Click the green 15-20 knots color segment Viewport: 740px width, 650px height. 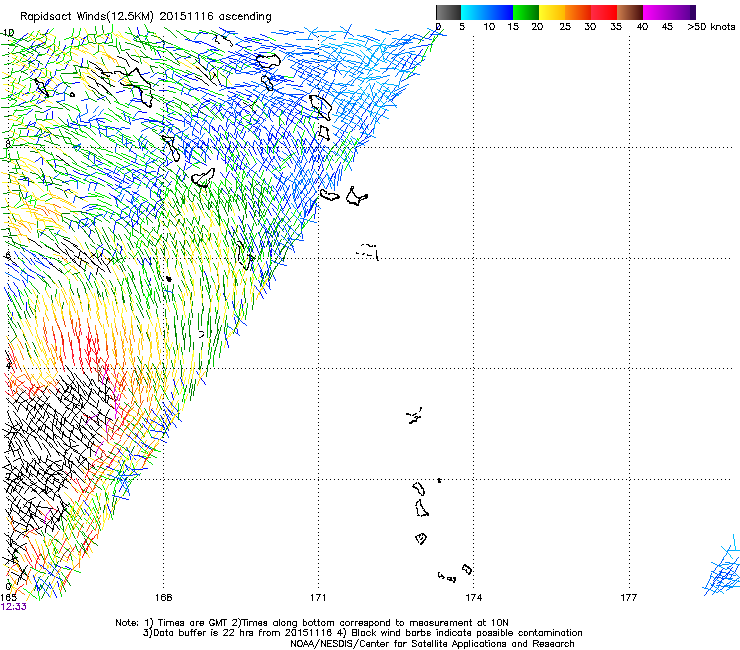pos(526,12)
